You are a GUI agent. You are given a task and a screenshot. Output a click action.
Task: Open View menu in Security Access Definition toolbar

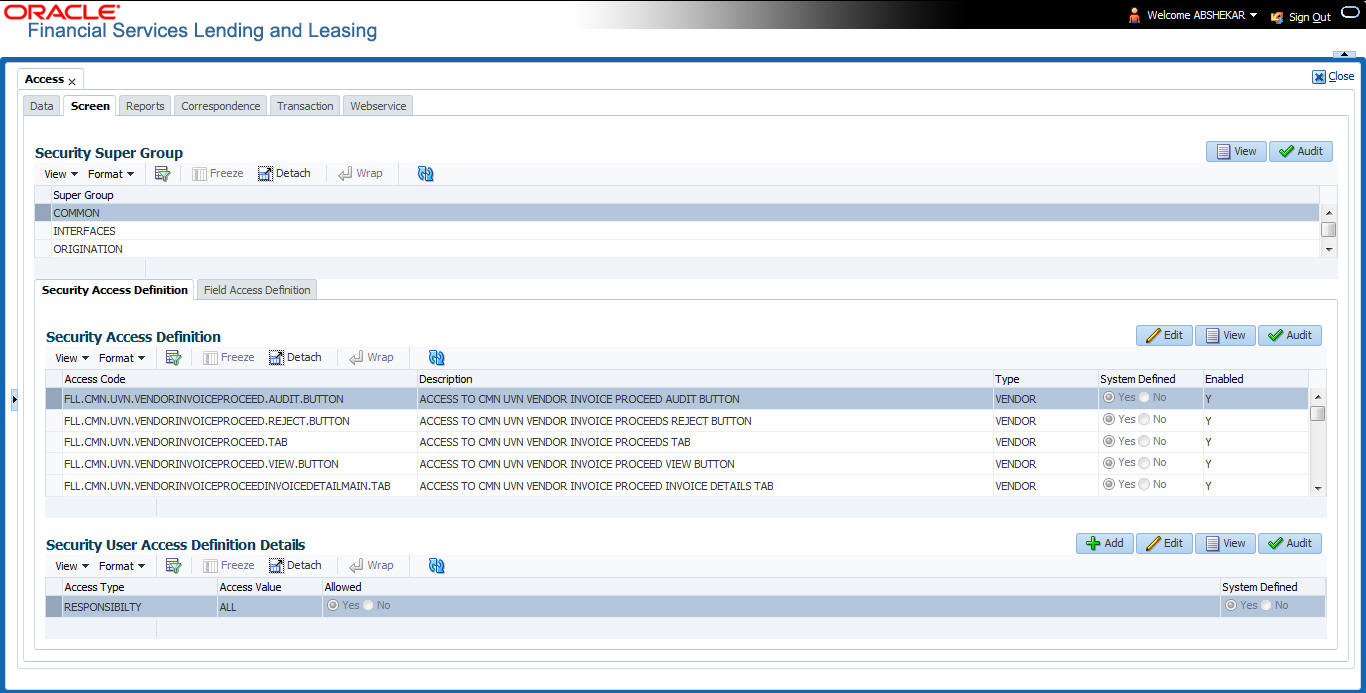pos(71,358)
